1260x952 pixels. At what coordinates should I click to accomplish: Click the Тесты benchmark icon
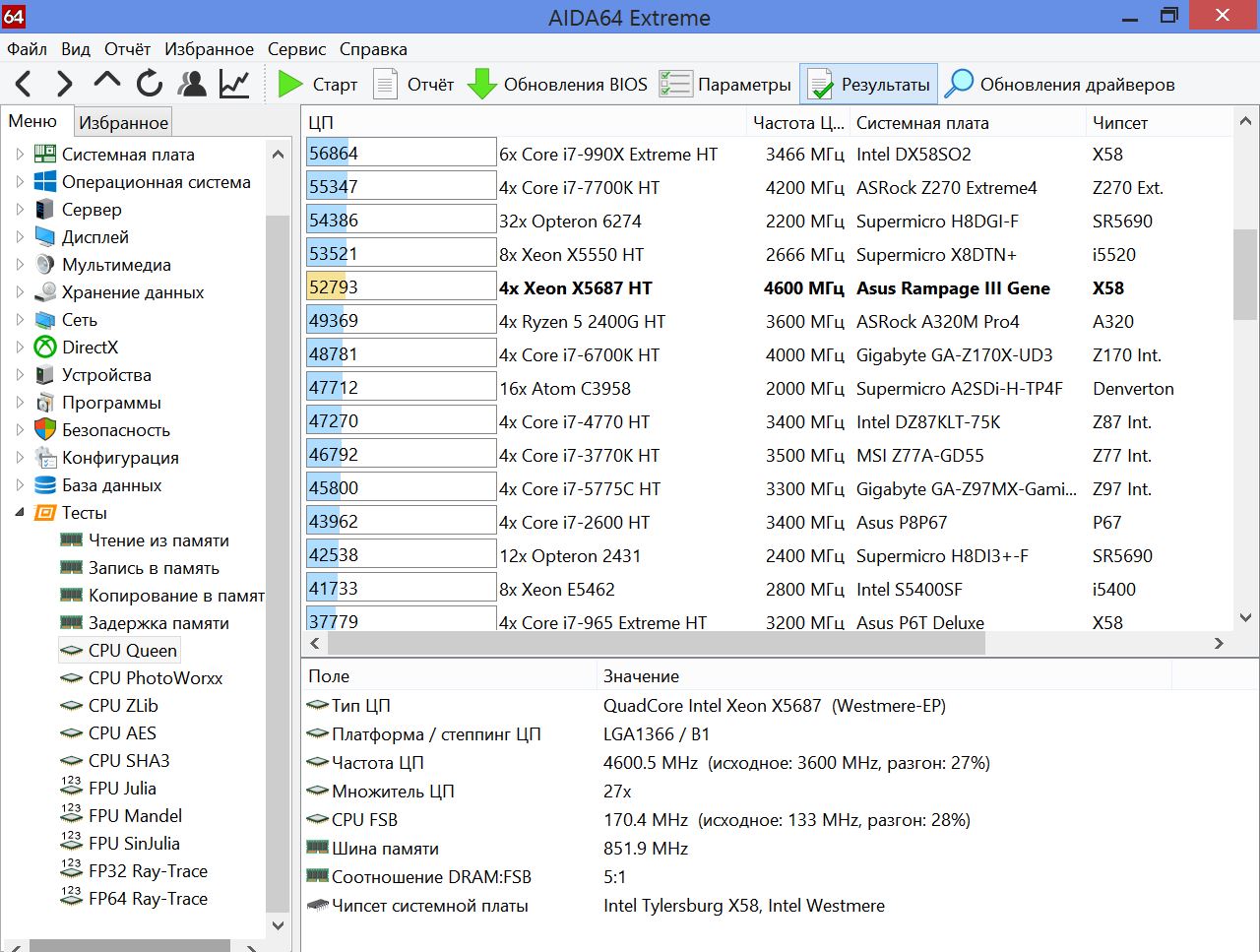point(45,513)
